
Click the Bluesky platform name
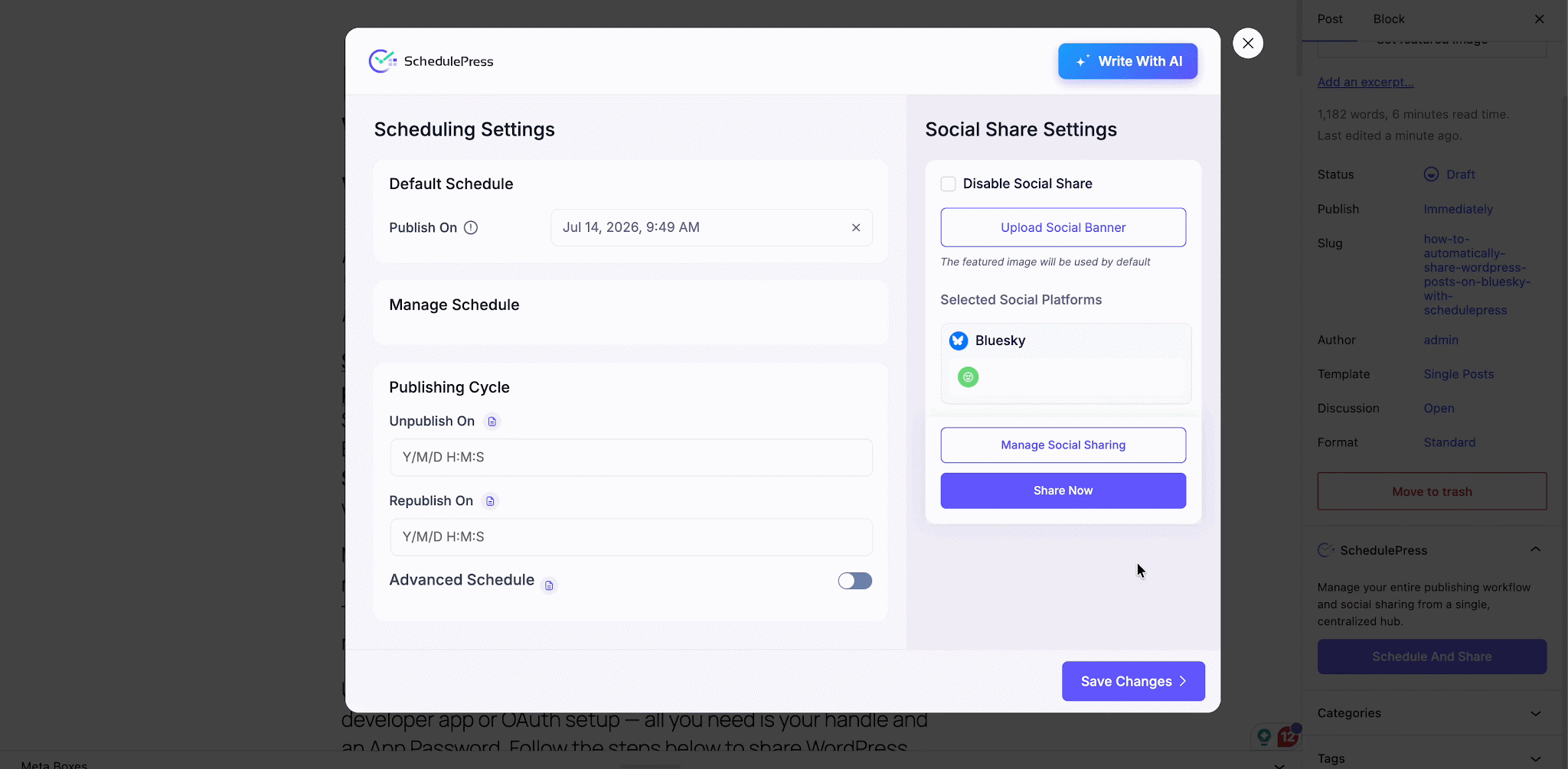(x=1000, y=341)
